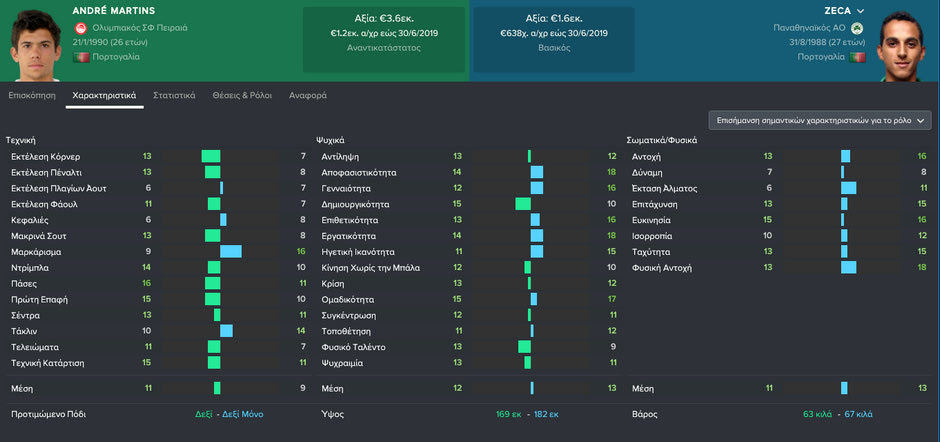Click the Panathinaikos club badge icon
The image size is (940, 442).
tap(857, 28)
